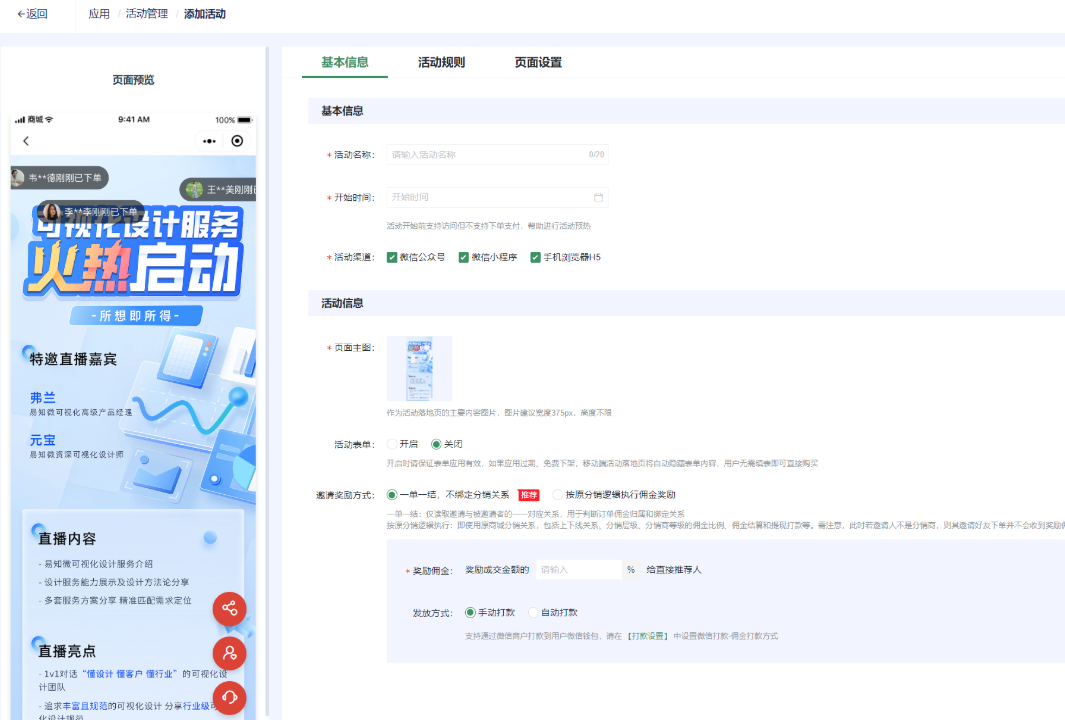Click the 活动管理 breadcrumb link
The height and width of the screenshot is (720, 1065).
(x=146, y=14)
